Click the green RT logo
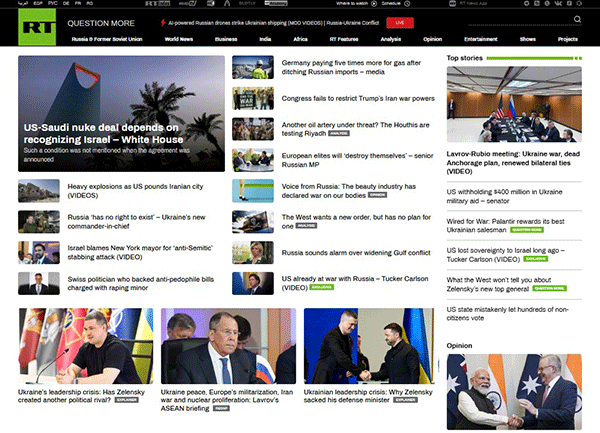 tap(37, 27)
